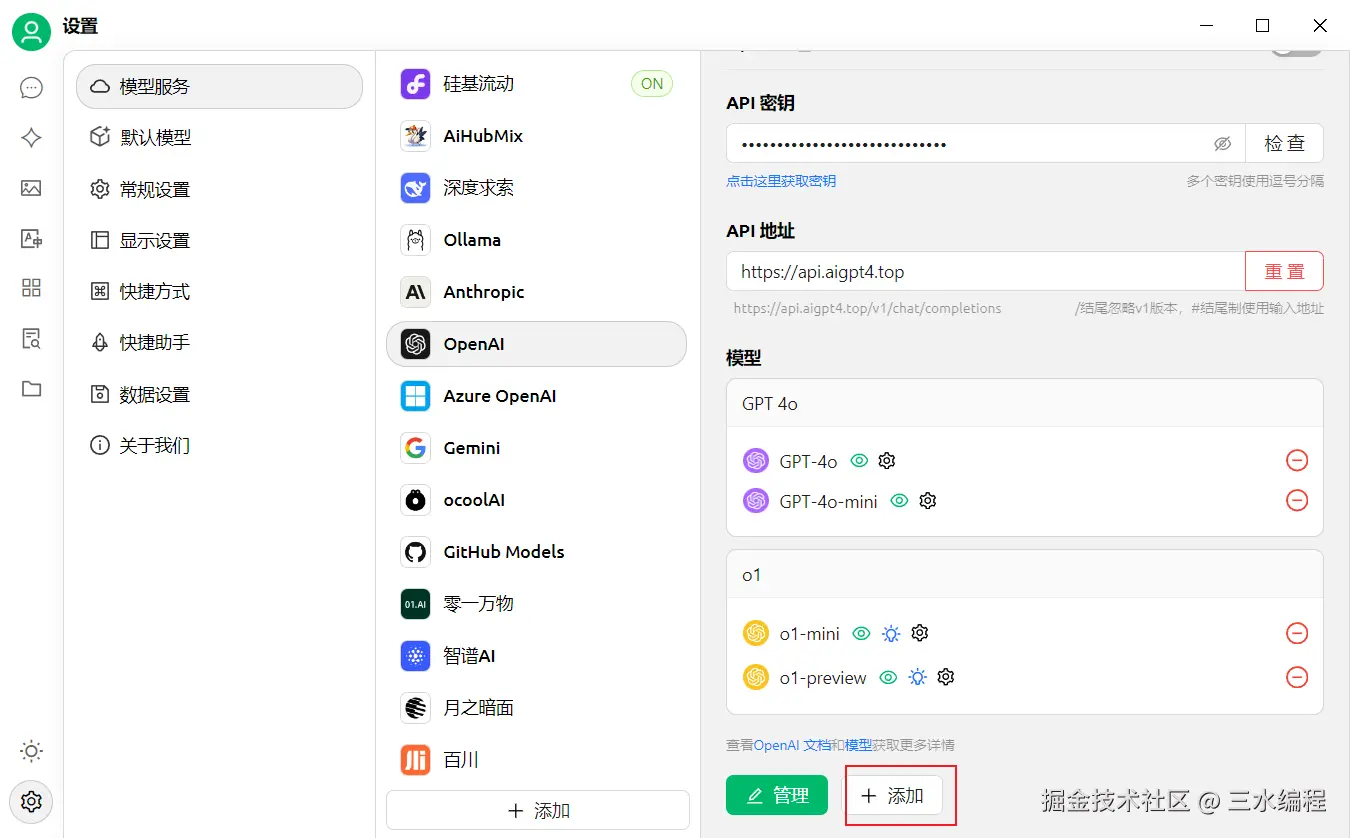Select the ocoolAI provider
The image size is (1350, 838).
click(x=537, y=500)
